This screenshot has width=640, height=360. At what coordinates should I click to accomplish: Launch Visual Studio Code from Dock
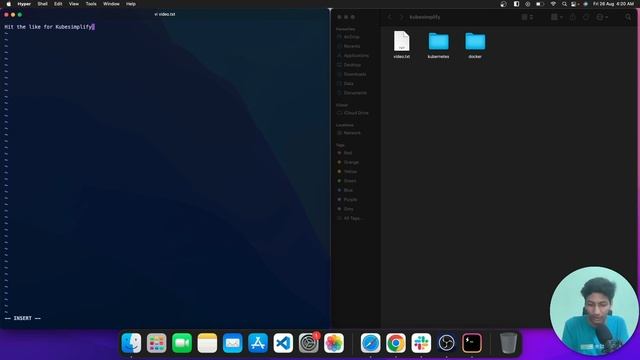click(x=283, y=343)
